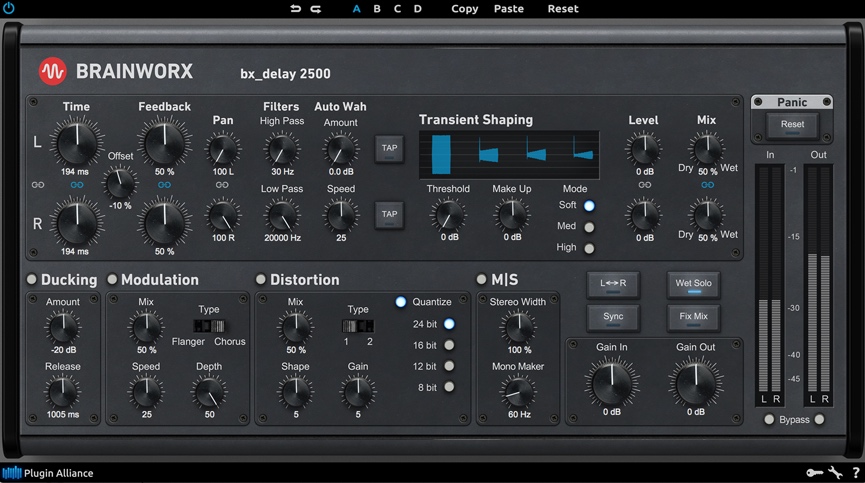
Task: Select Med transient mode
Action: click(589, 227)
